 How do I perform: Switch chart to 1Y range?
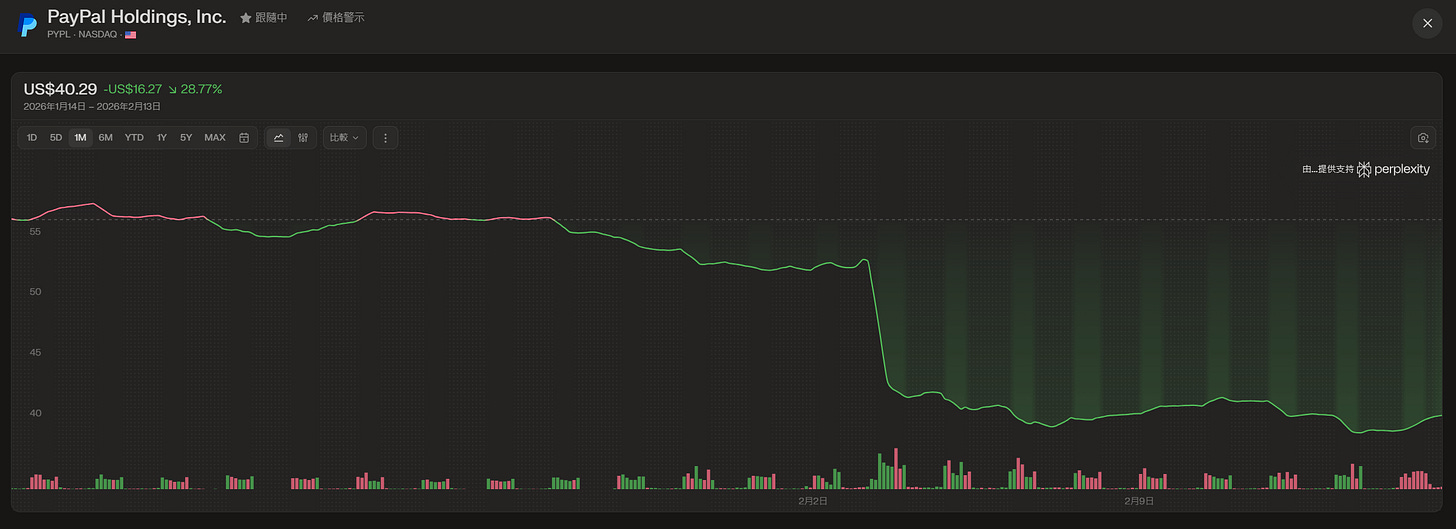point(162,137)
